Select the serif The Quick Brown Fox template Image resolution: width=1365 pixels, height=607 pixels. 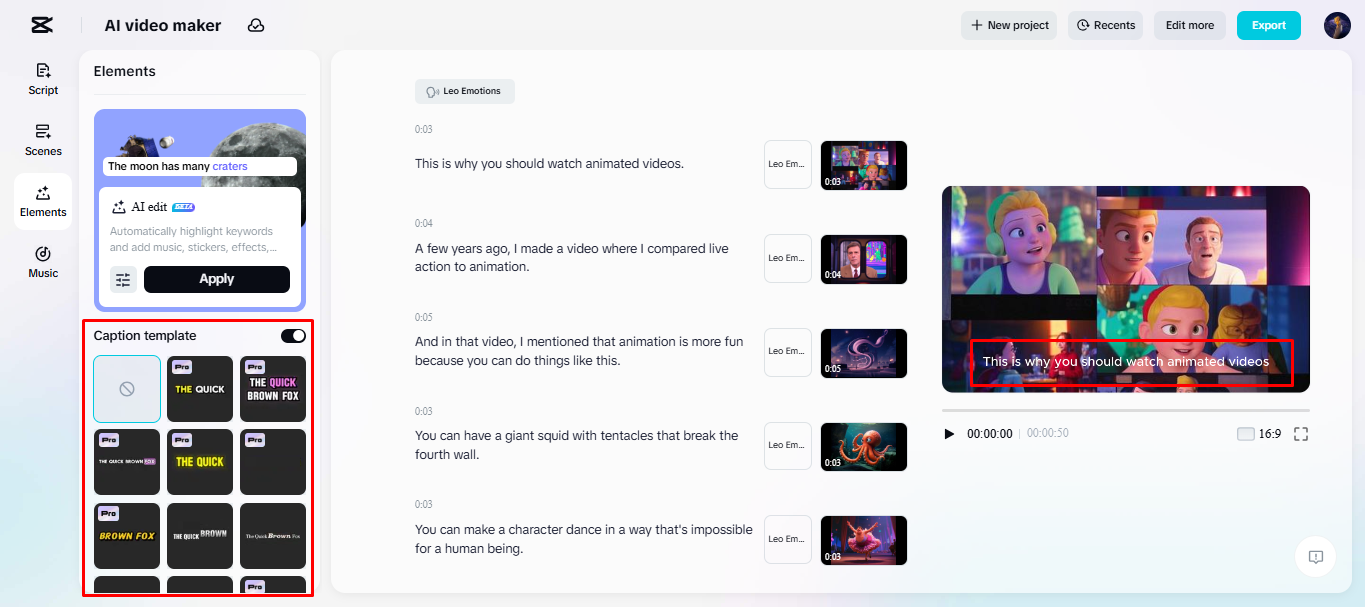273,535
